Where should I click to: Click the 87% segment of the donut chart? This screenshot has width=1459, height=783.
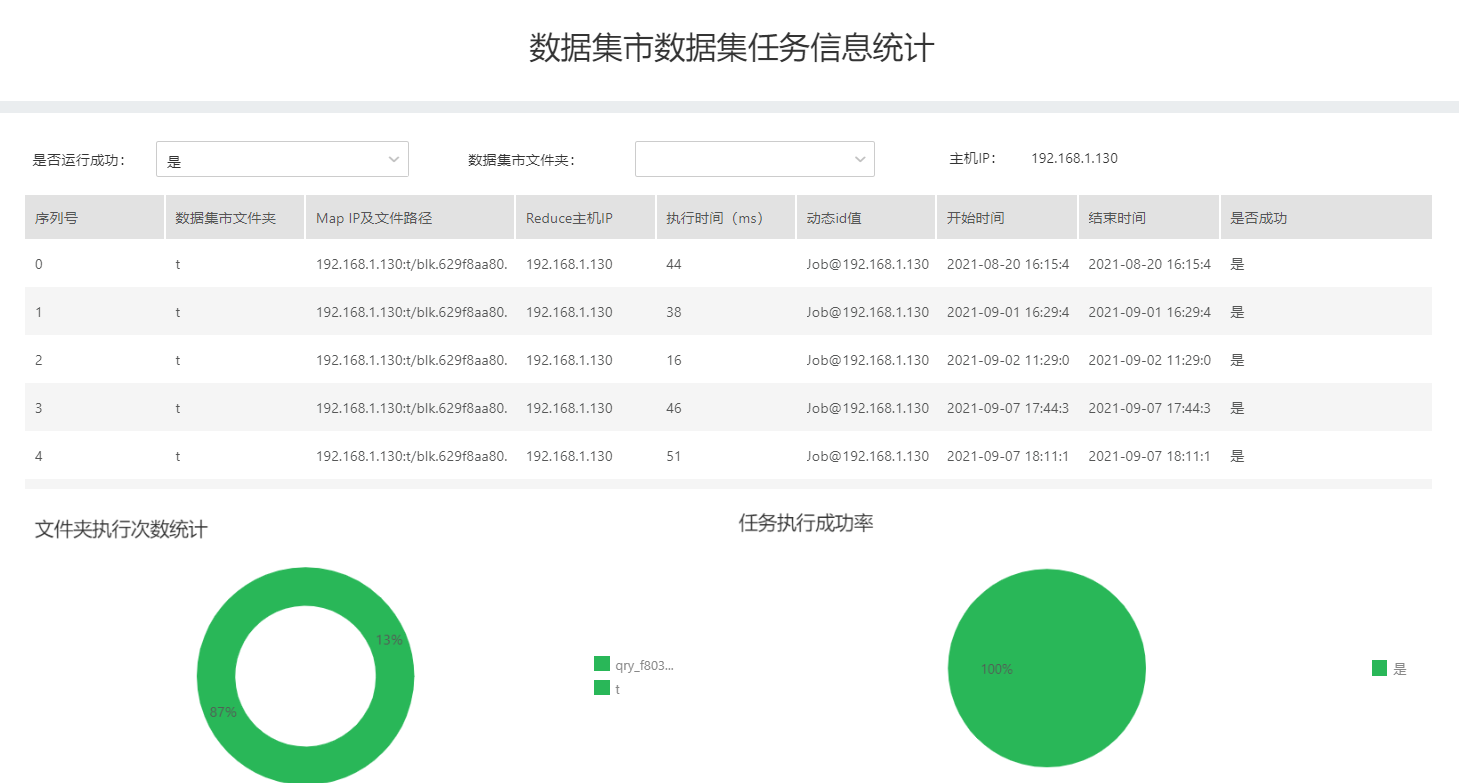click(x=222, y=712)
